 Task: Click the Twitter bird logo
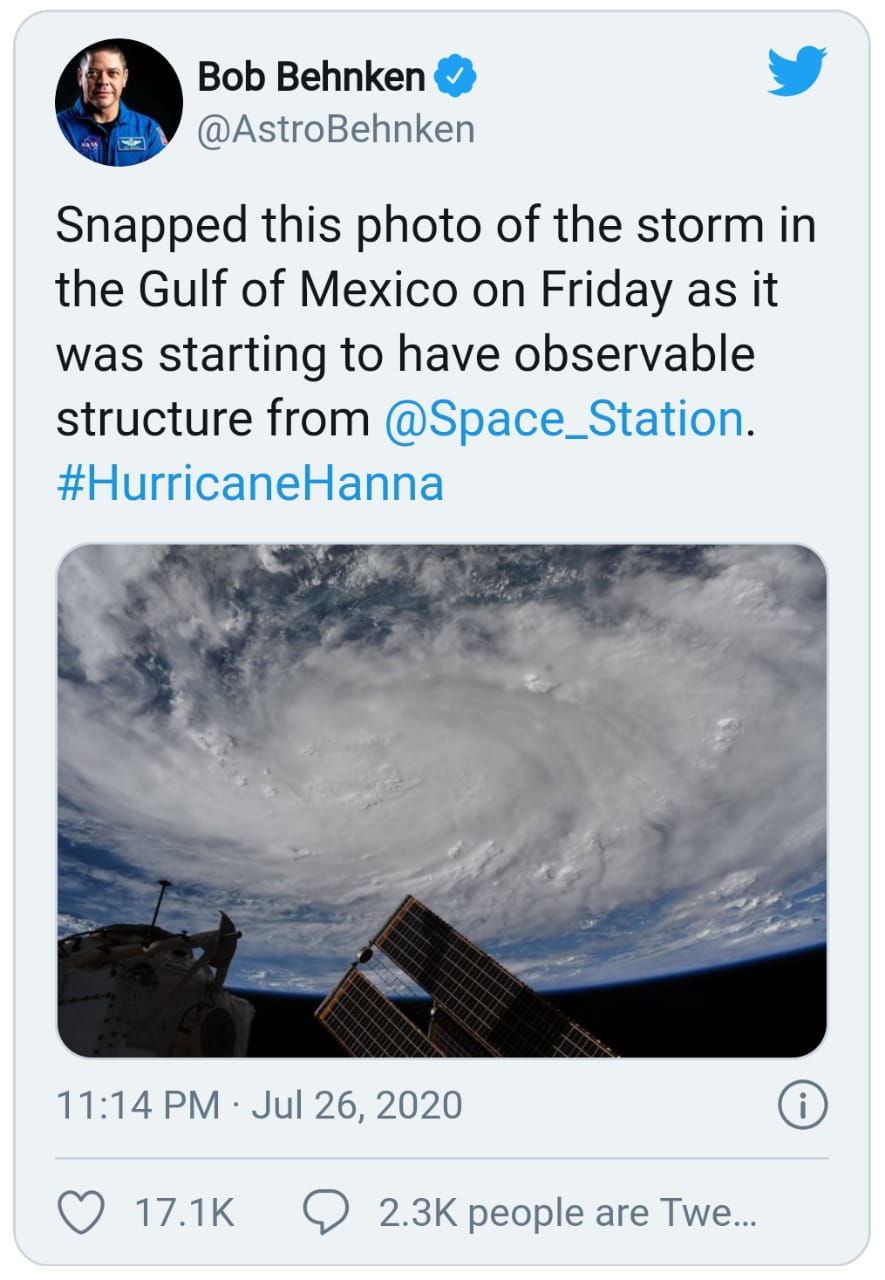pyautogui.click(x=797, y=70)
